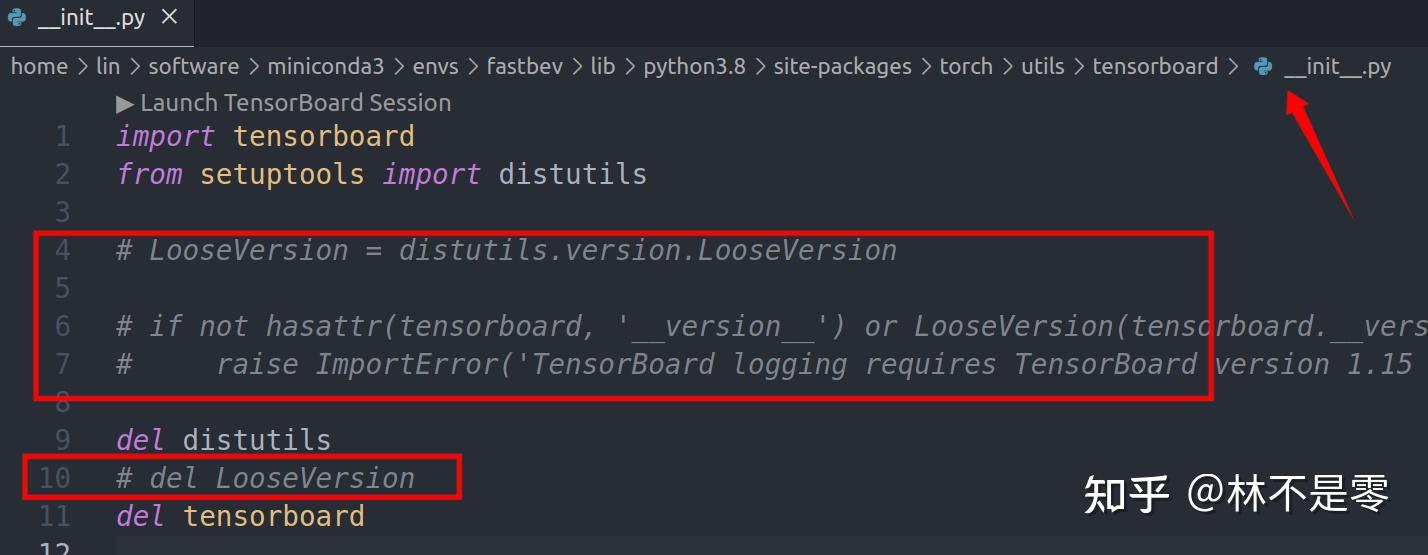Click line number 4 in gutter
1428x555 pixels.
[63, 250]
